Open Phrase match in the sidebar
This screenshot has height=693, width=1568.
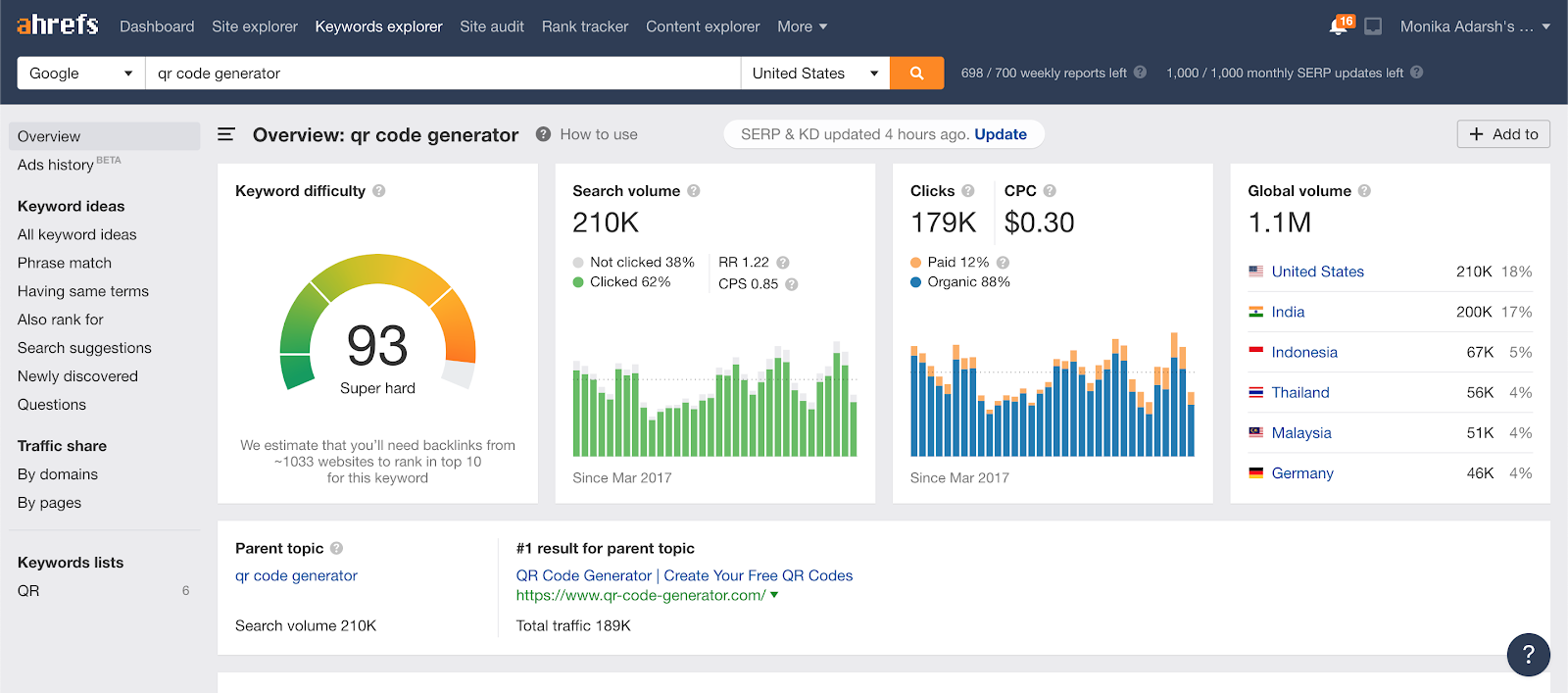click(65, 263)
